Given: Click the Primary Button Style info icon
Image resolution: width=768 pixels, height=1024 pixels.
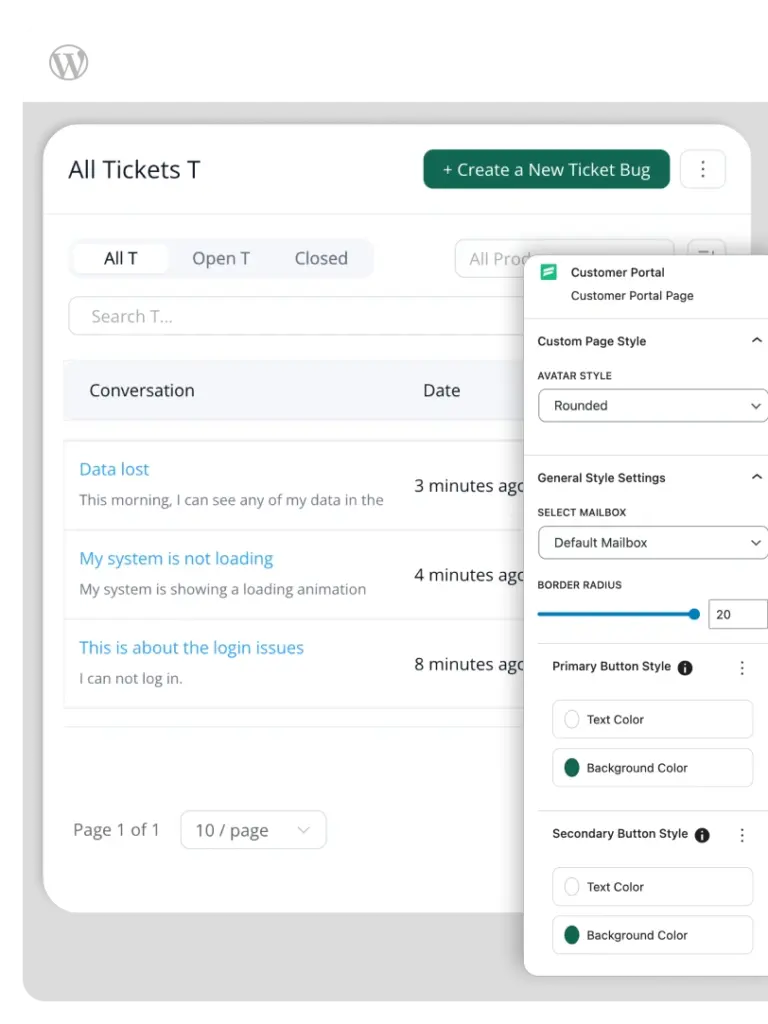Looking at the screenshot, I should [x=685, y=668].
